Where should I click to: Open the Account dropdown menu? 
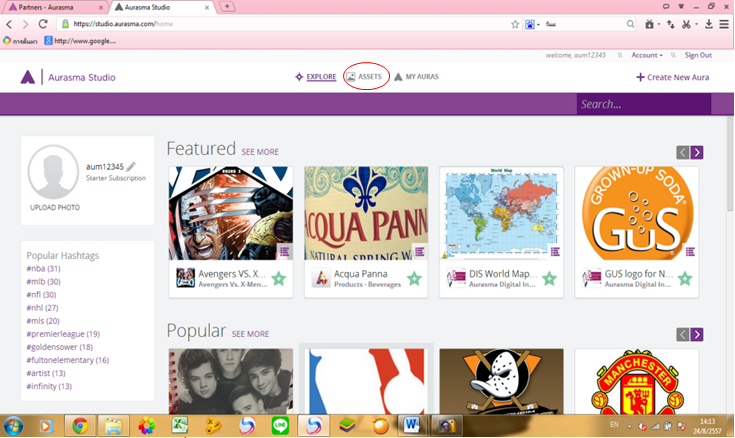click(x=647, y=55)
